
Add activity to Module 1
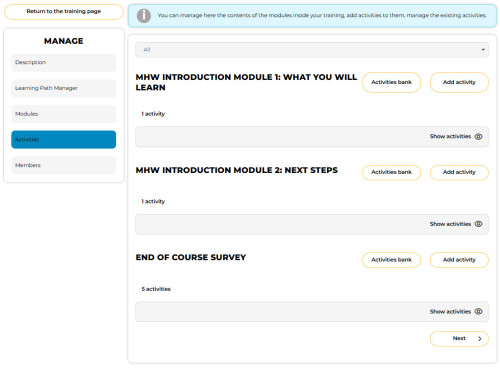[x=459, y=82]
